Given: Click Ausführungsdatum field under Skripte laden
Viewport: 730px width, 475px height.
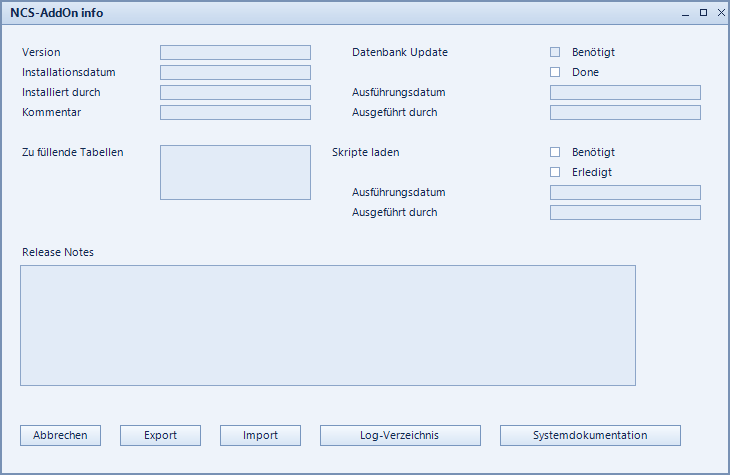Looking at the screenshot, I should click(x=625, y=192).
